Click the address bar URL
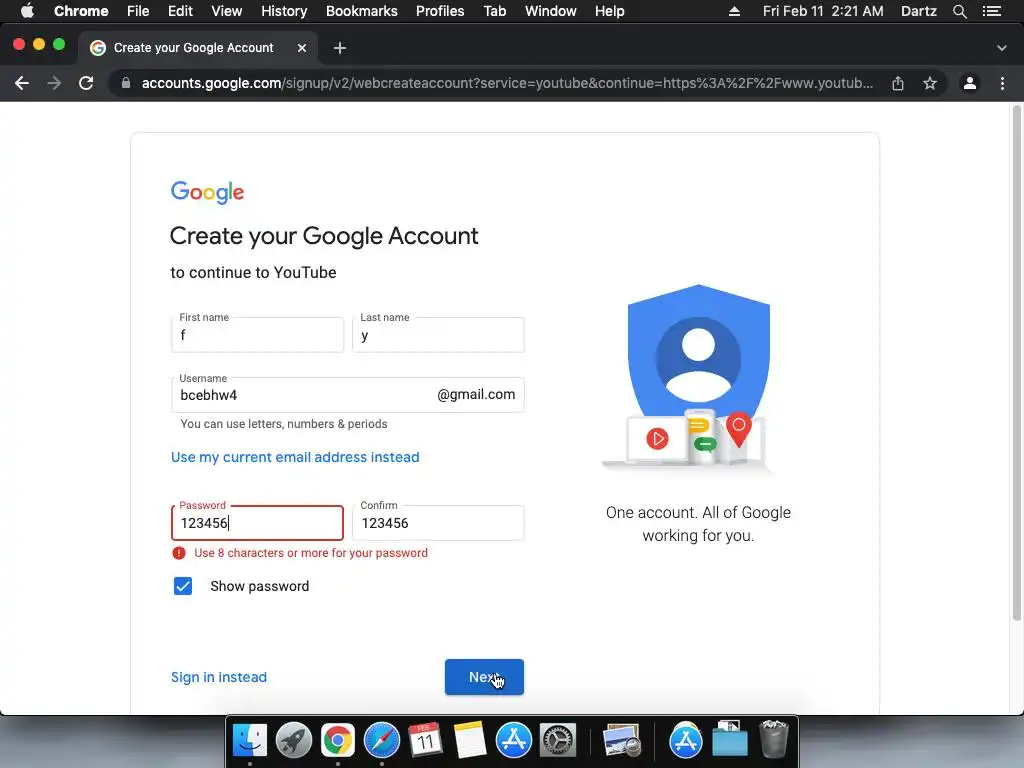 [x=507, y=83]
